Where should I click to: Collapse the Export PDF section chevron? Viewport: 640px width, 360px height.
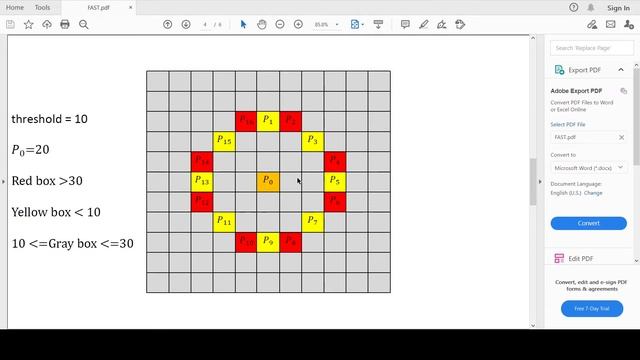click(x=621, y=70)
